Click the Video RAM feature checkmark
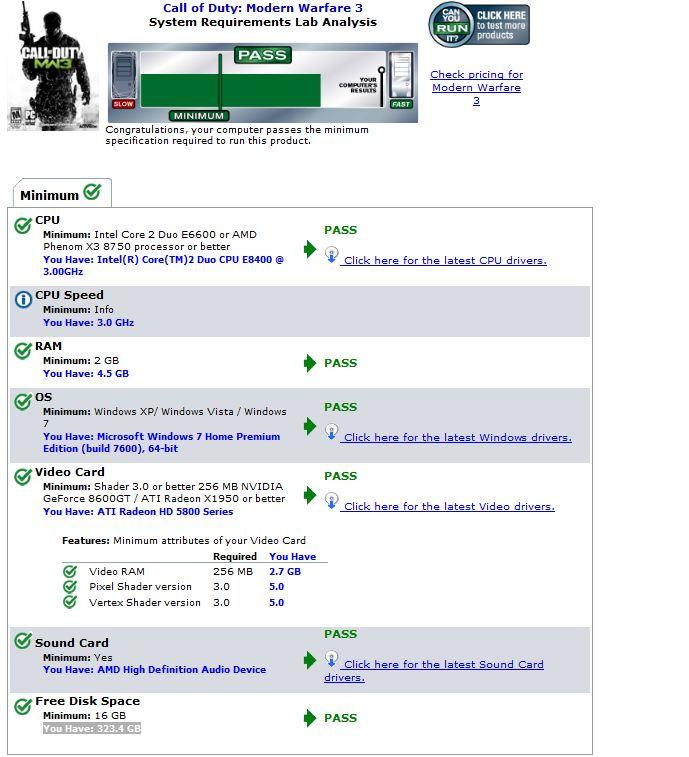Viewport: 689px width, 757px height. [70, 572]
